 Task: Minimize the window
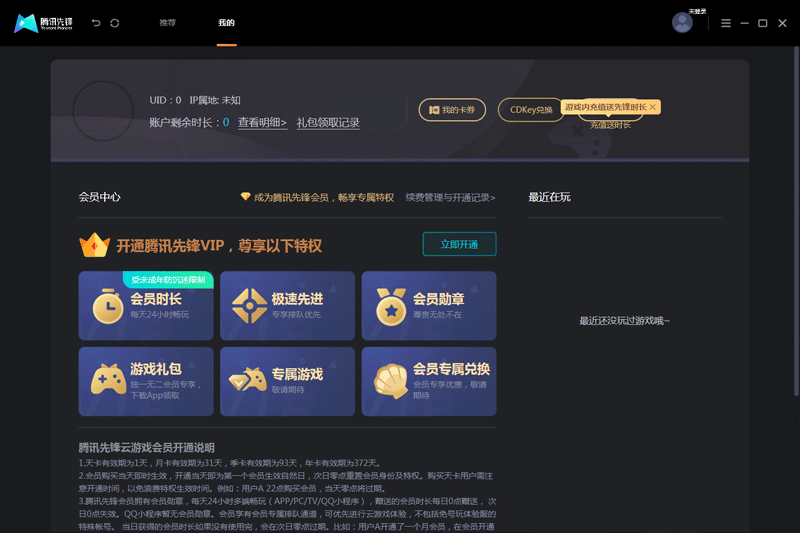click(x=744, y=23)
